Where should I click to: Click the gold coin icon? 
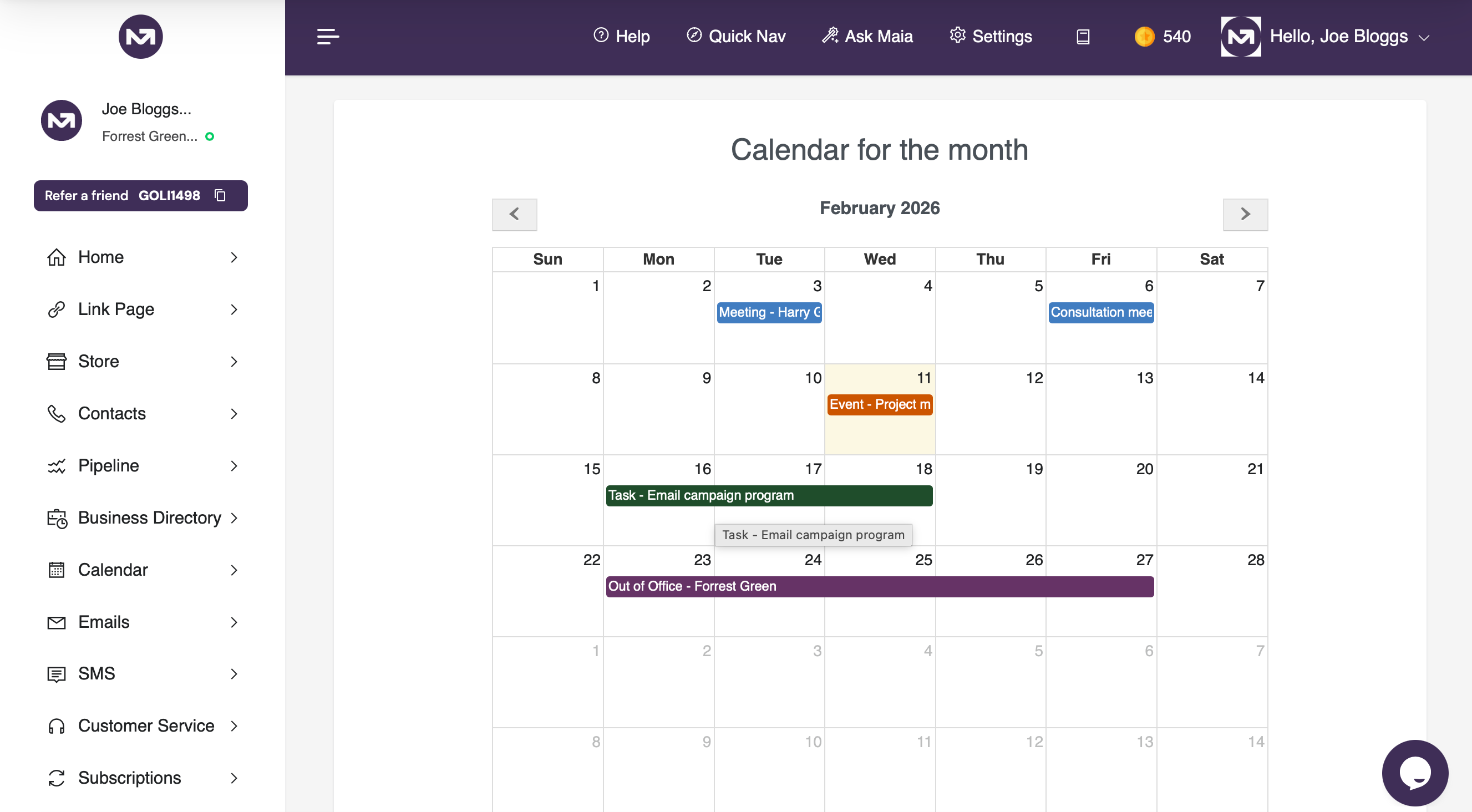[1144, 37]
